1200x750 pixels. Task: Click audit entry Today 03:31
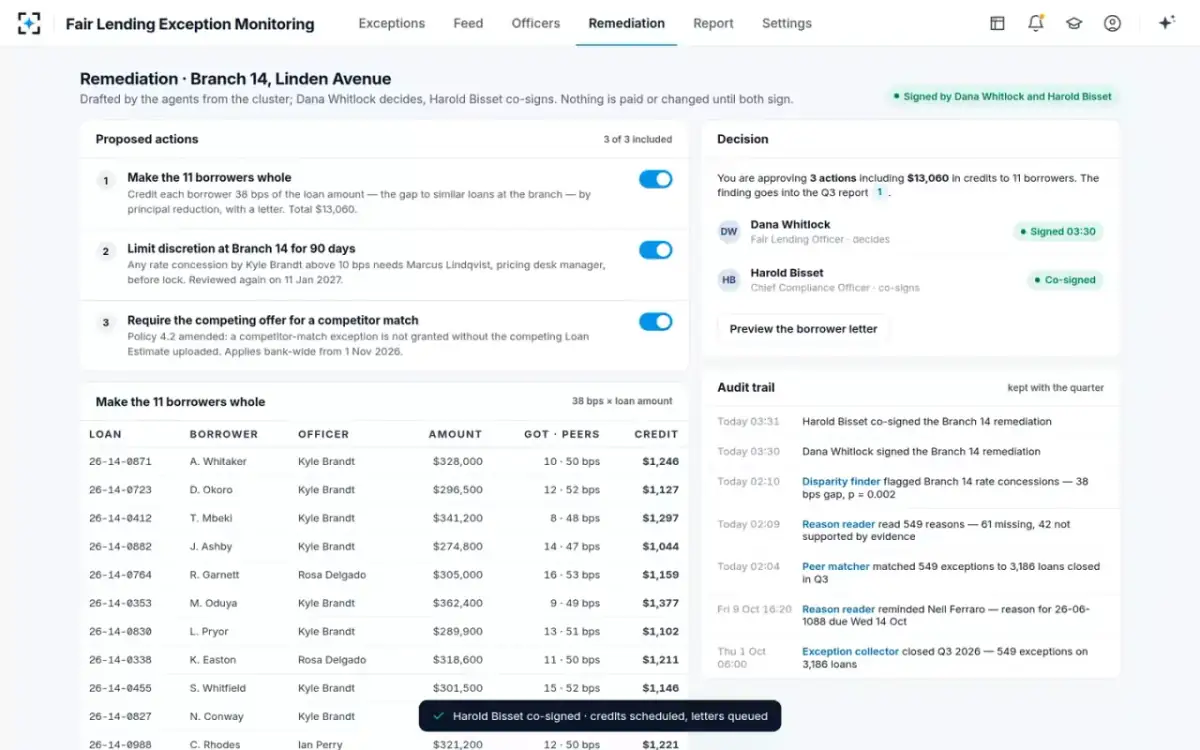coord(910,421)
